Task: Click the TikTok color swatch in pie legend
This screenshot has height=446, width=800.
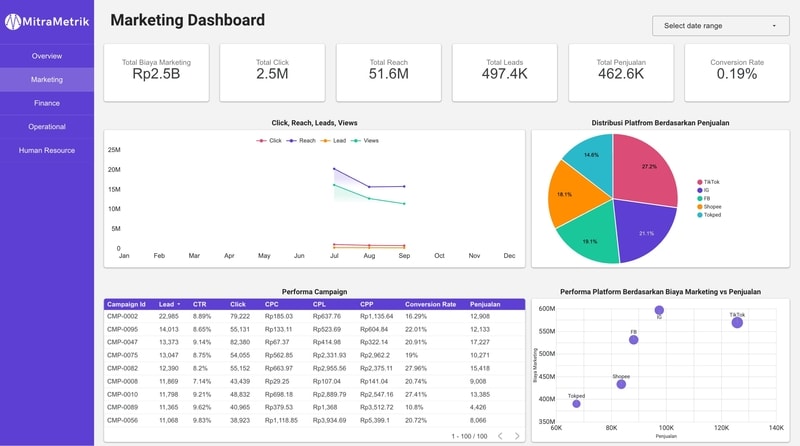Action: (x=699, y=182)
